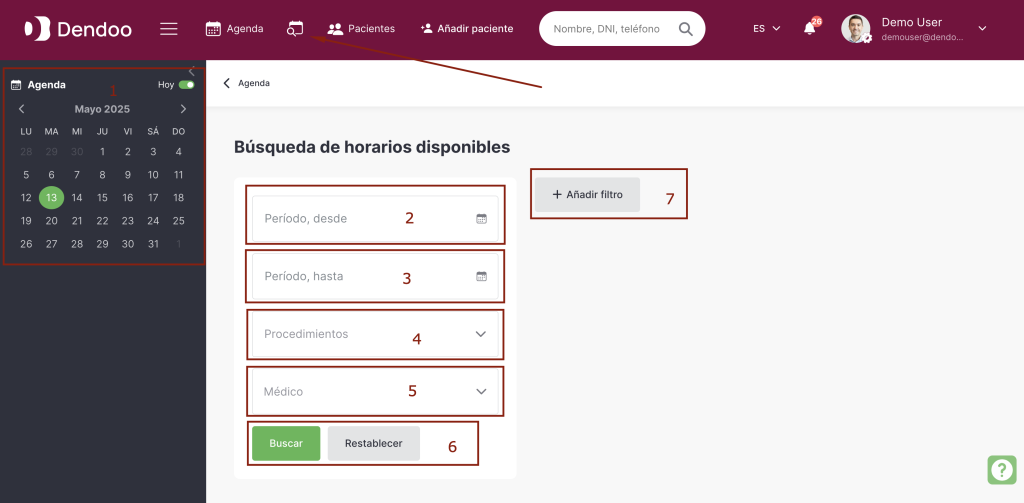
Task: Toggle the Hoy switch
Action: (187, 85)
